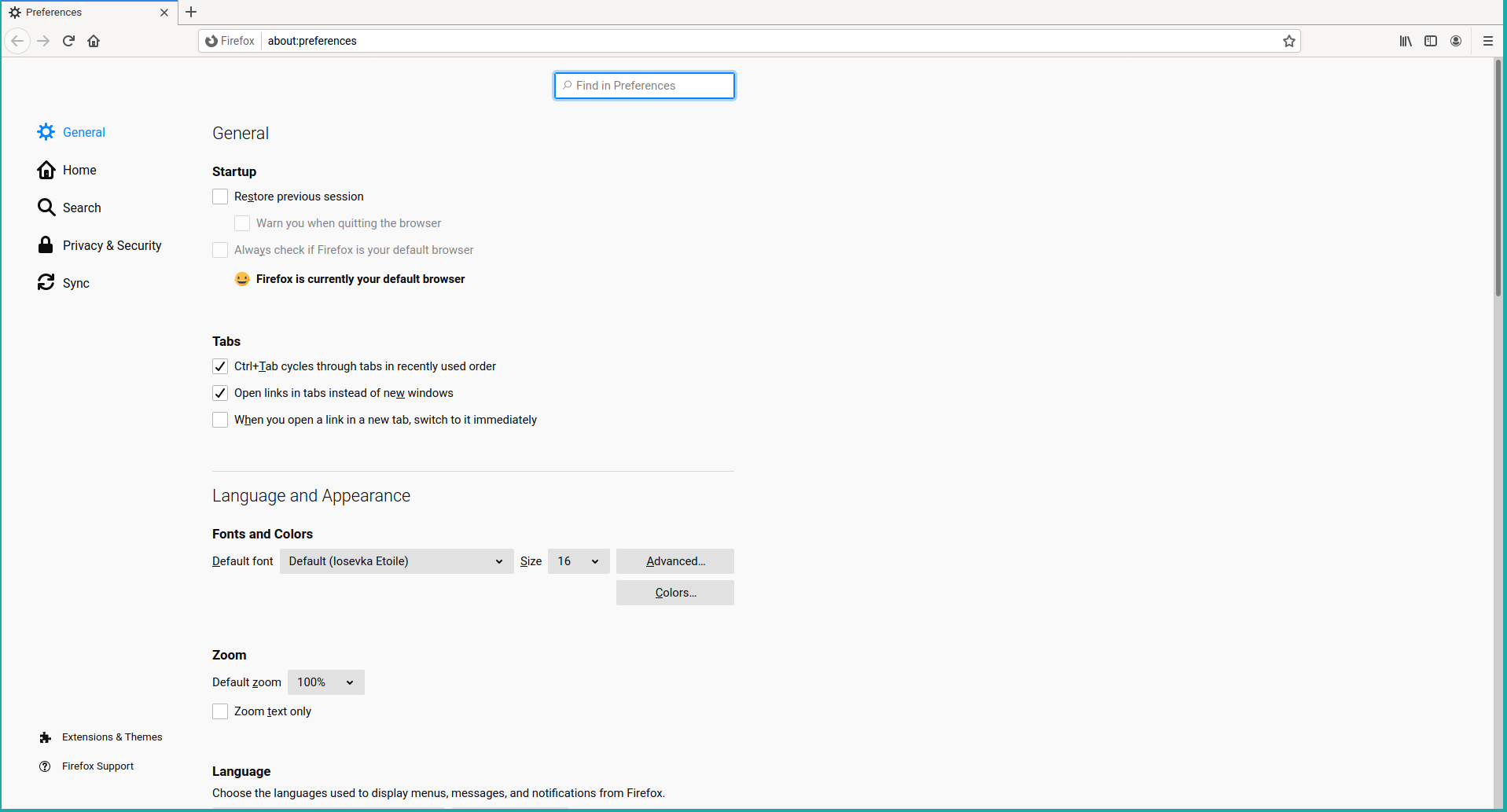Click the Advanced fonts button
This screenshot has width=1507, height=812.
(674, 561)
